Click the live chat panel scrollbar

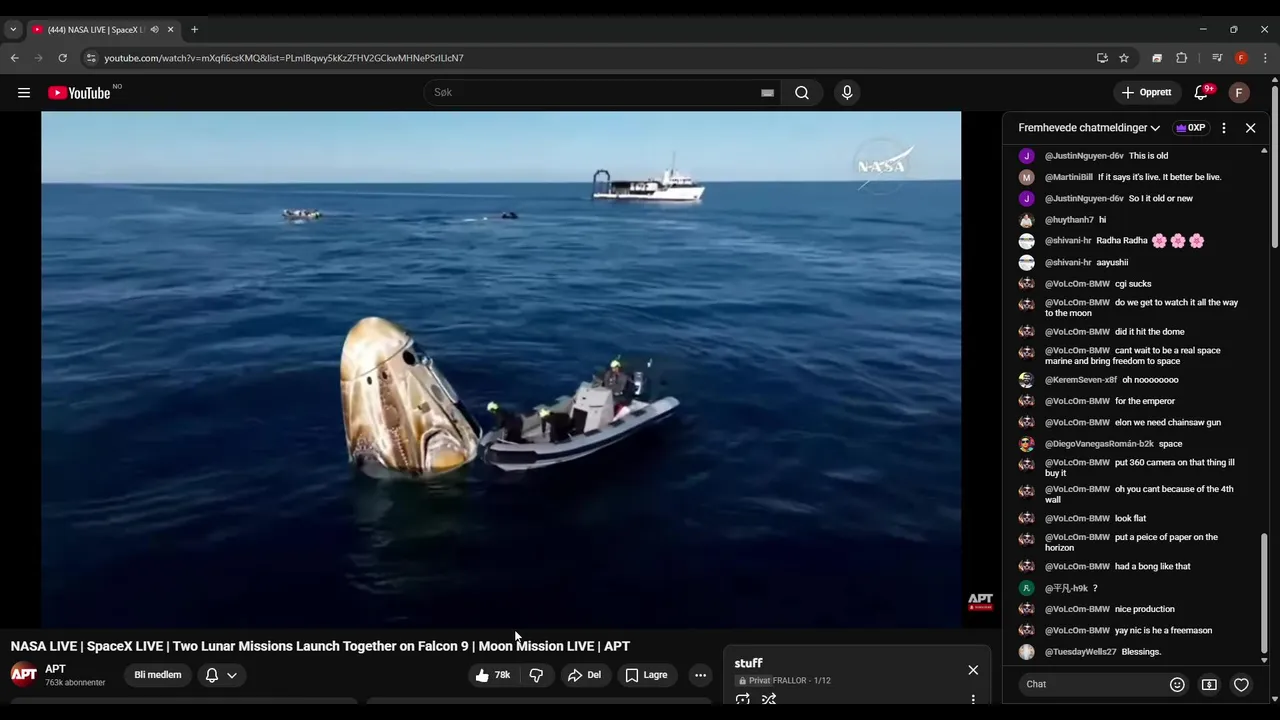(1264, 592)
